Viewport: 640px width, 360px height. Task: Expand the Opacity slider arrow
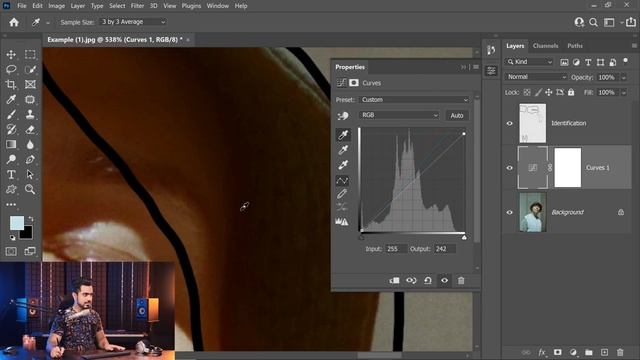624,77
